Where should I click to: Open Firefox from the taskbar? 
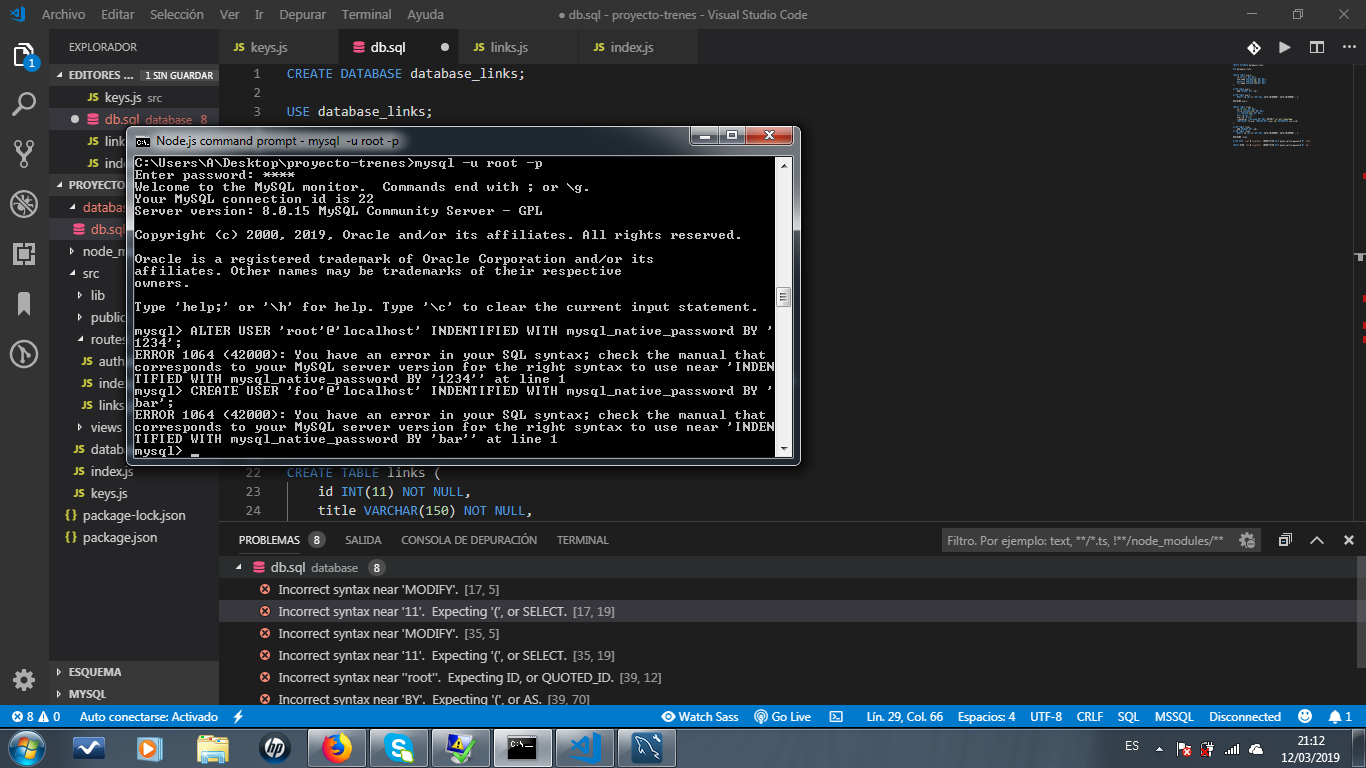[338, 747]
